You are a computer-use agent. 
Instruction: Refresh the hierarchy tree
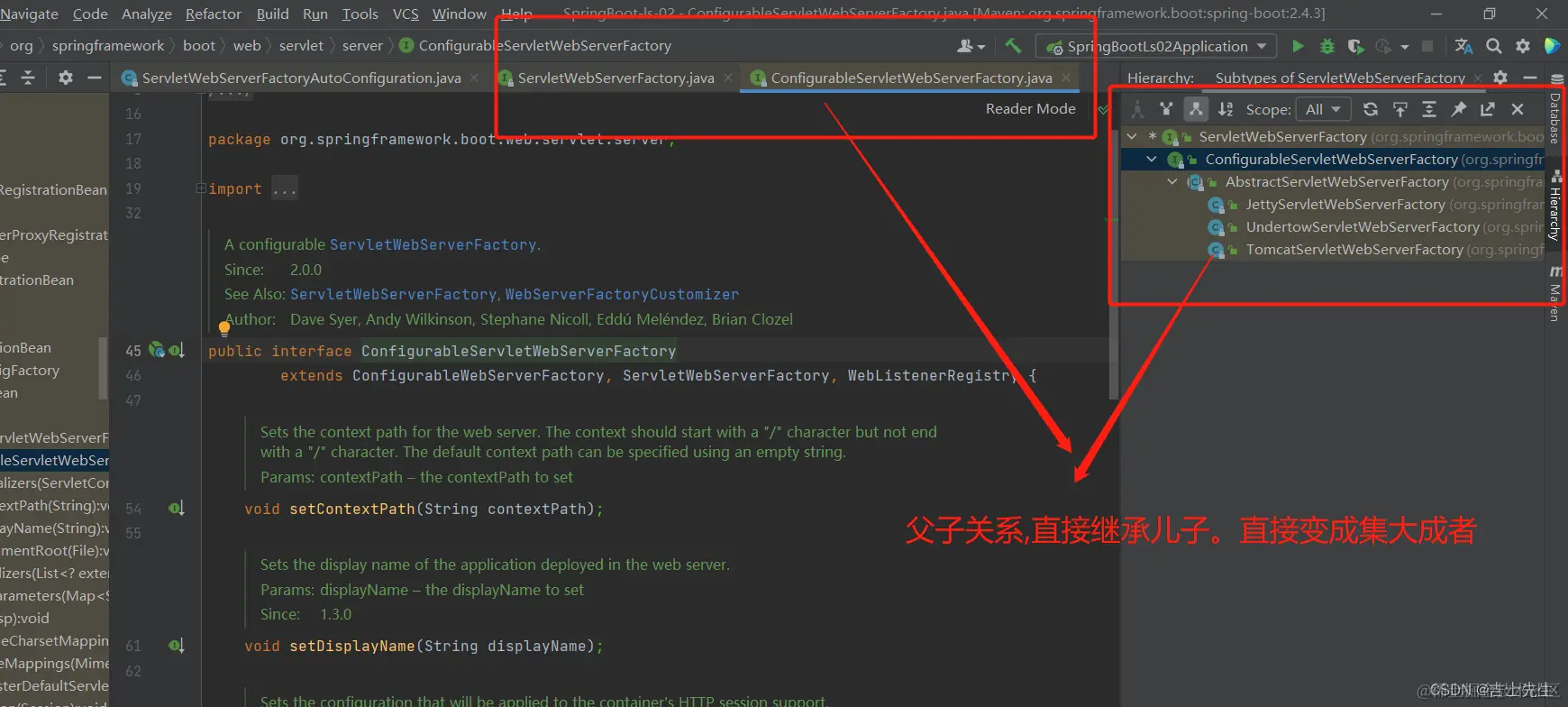tap(1371, 109)
